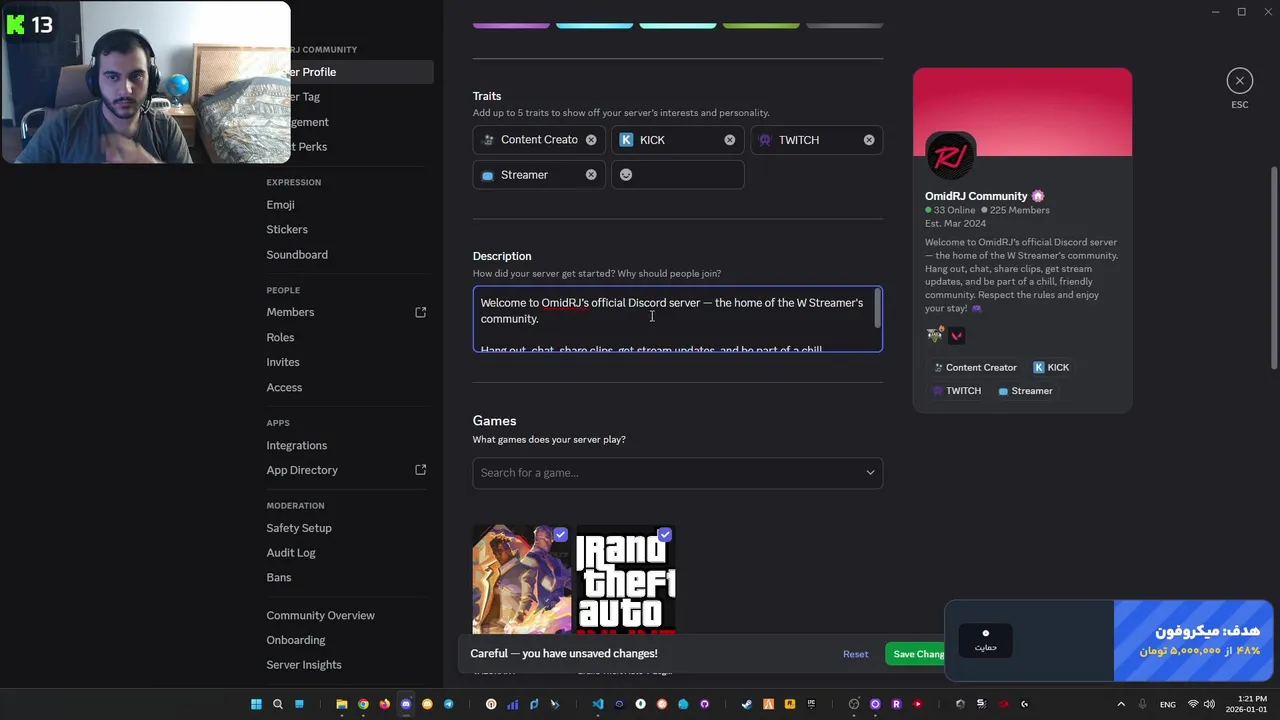
Task: Select the Valorant game thumbnail
Action: pos(522,580)
